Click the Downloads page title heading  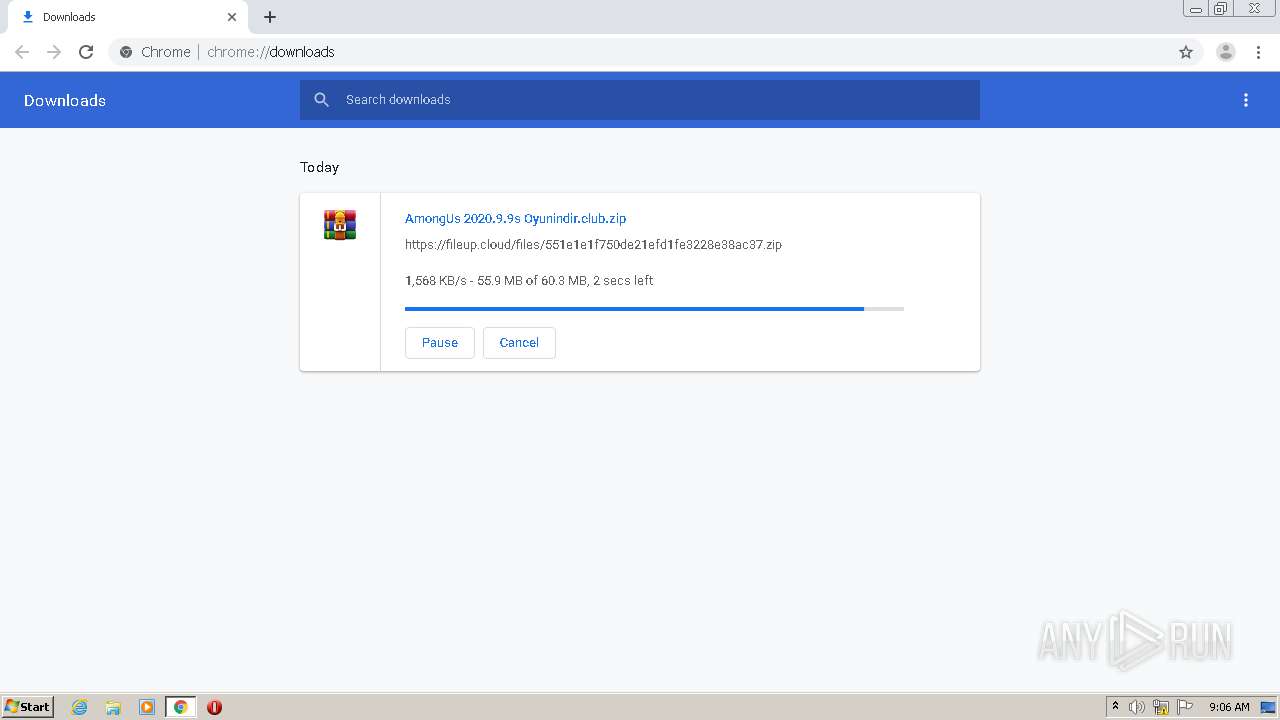[65, 100]
